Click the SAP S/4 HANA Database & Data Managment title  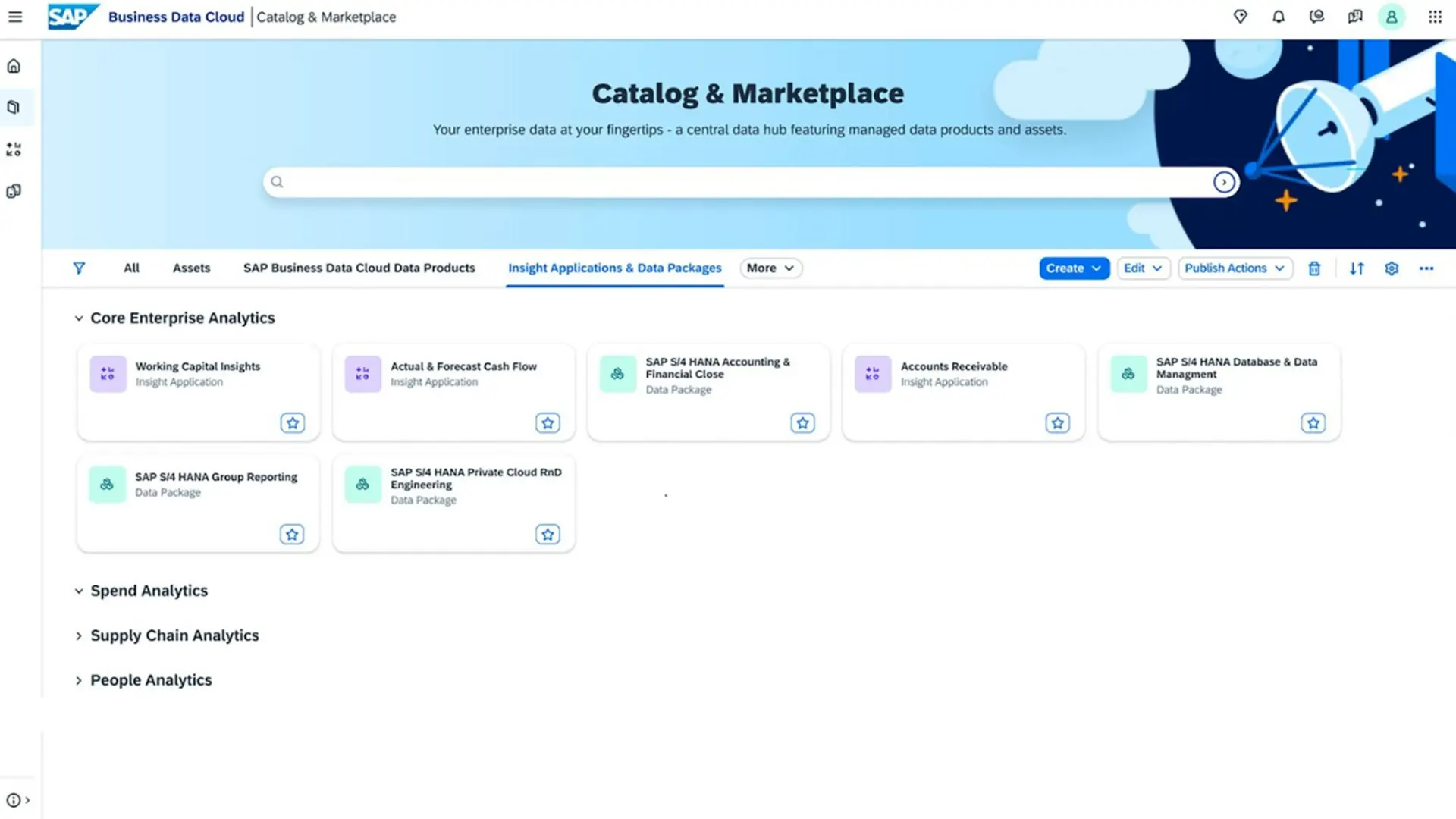(x=1237, y=368)
